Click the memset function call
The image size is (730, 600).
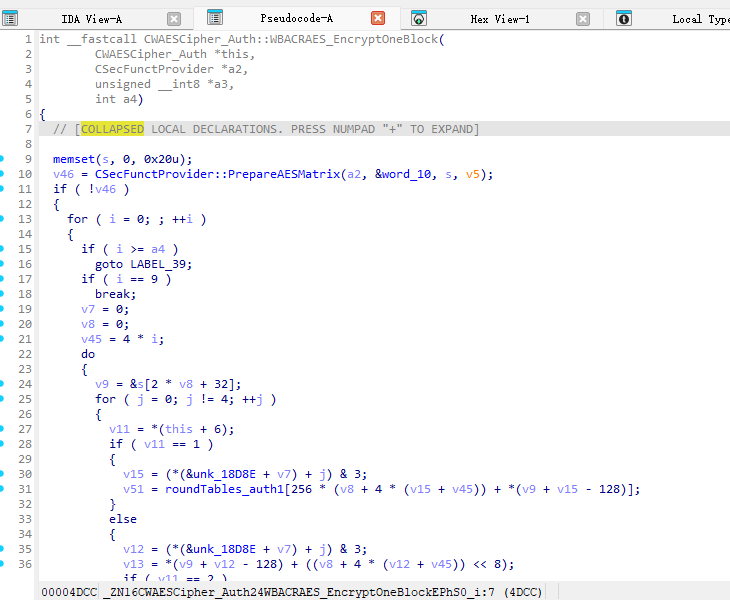pyautogui.click(x=74, y=159)
